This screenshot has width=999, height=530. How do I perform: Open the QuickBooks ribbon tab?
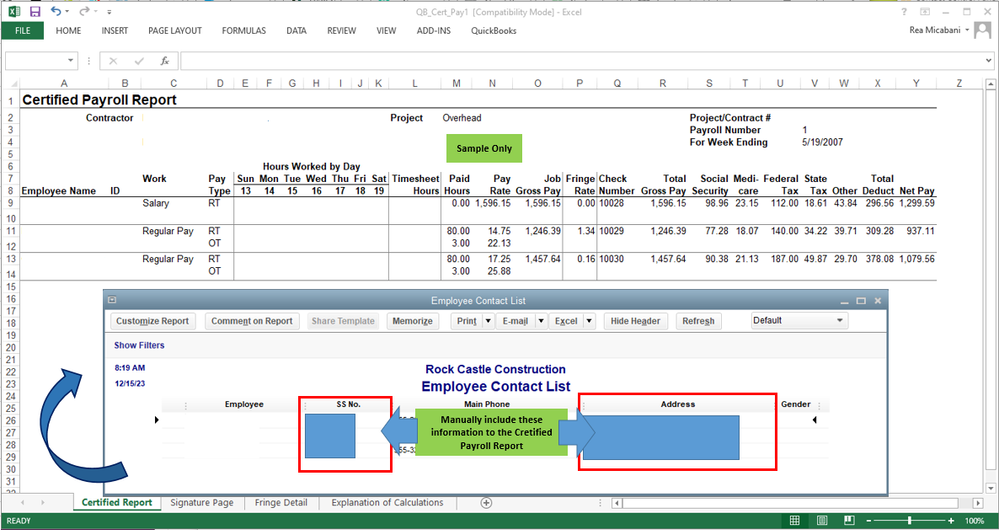tap(494, 31)
